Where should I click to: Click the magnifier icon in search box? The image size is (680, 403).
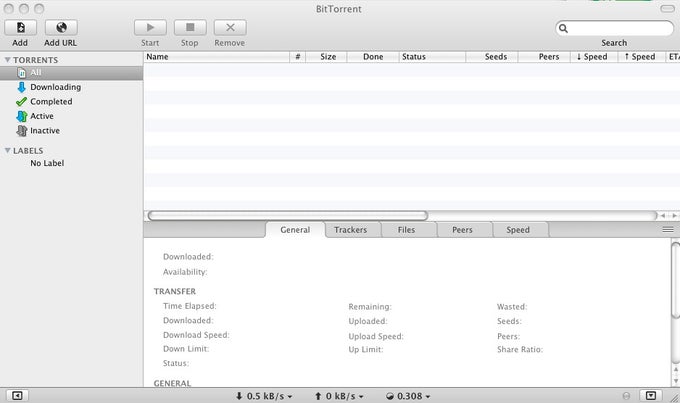(563, 29)
